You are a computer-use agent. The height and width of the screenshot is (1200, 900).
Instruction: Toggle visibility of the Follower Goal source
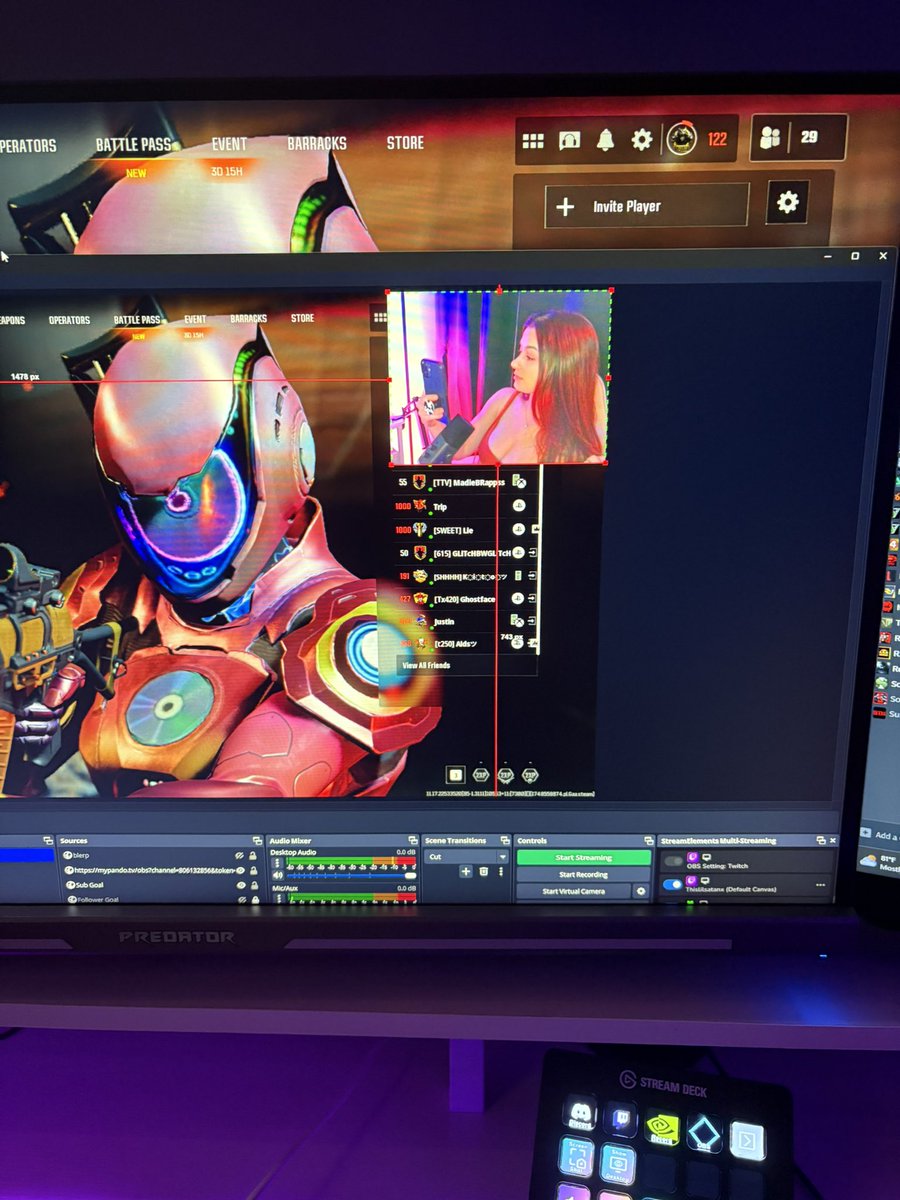(240, 899)
